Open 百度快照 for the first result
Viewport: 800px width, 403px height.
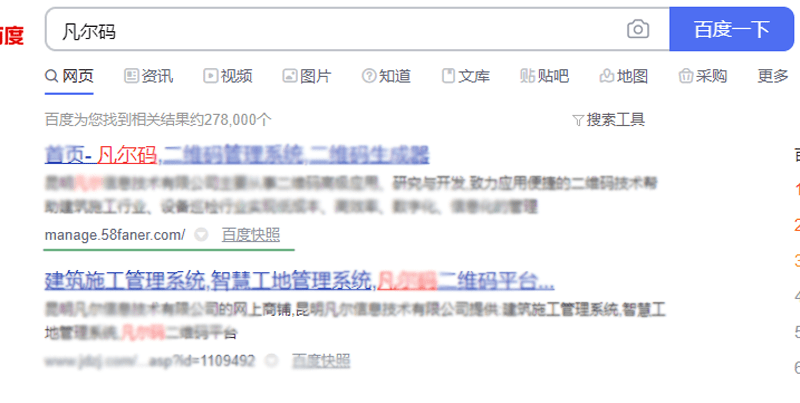tap(251, 235)
